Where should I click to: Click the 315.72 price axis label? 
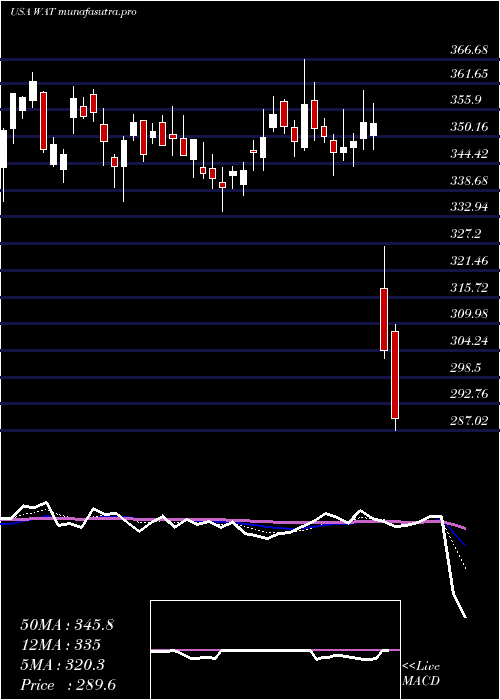pyautogui.click(x=468, y=288)
